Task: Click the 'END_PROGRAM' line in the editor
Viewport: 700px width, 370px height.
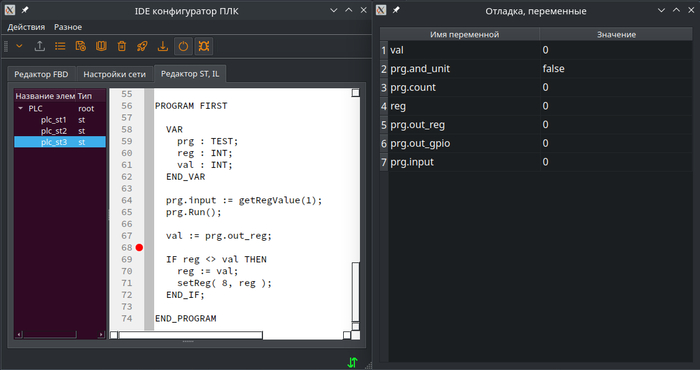Action: 186,318
